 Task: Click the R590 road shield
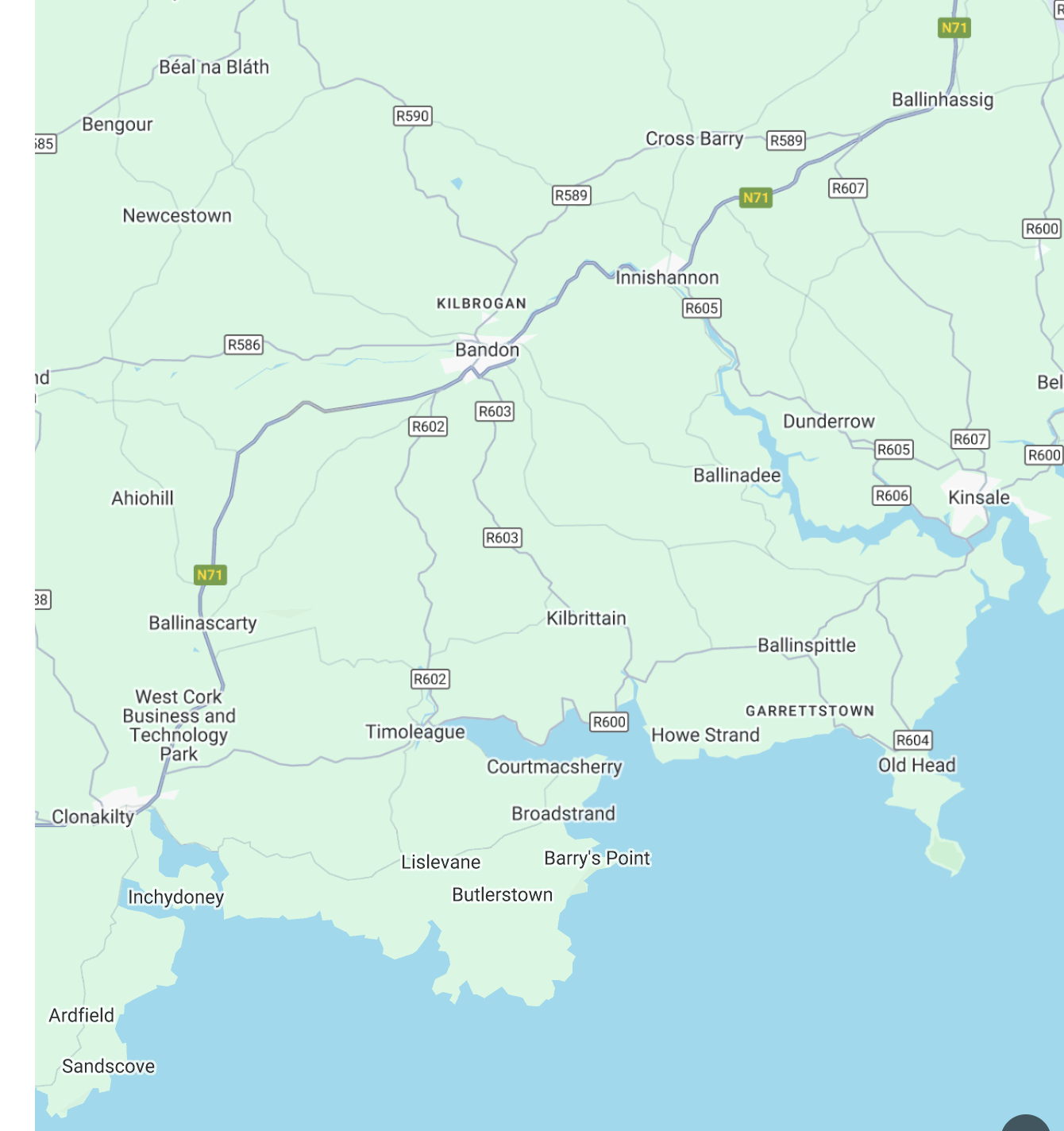tap(413, 116)
